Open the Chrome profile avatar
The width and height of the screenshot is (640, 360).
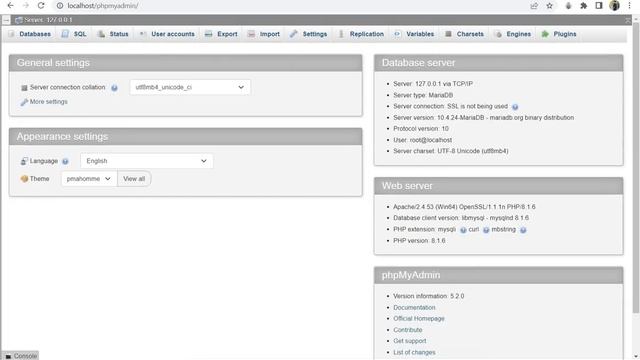(x=614, y=6)
